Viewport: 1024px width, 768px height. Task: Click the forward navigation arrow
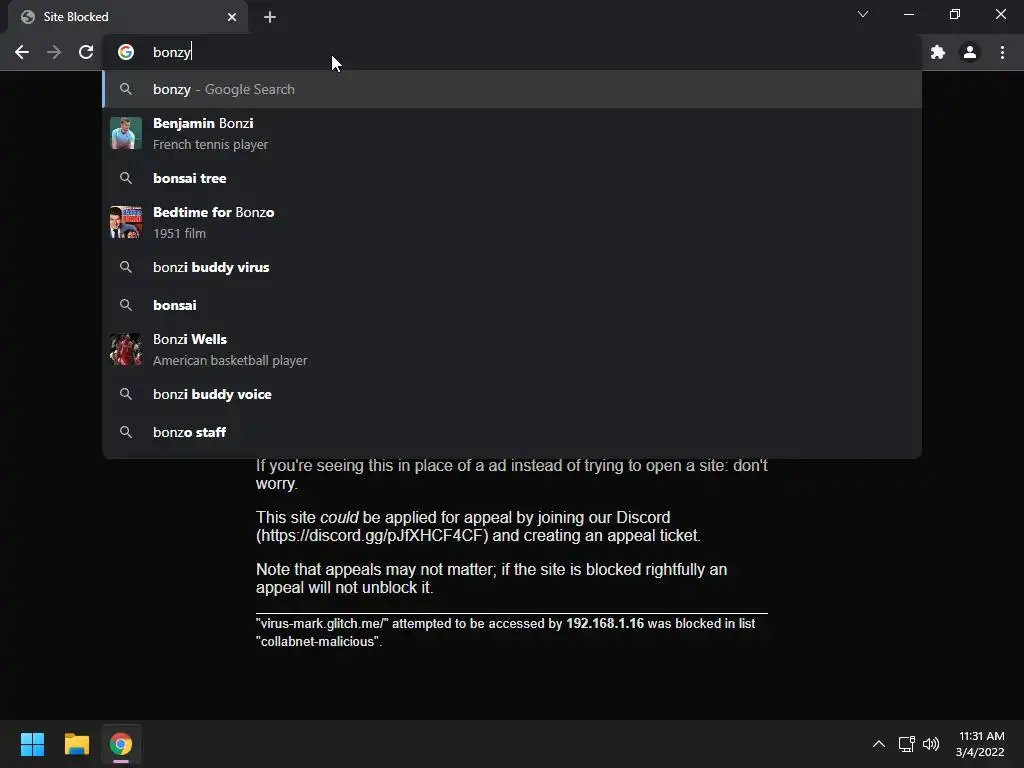coord(54,52)
